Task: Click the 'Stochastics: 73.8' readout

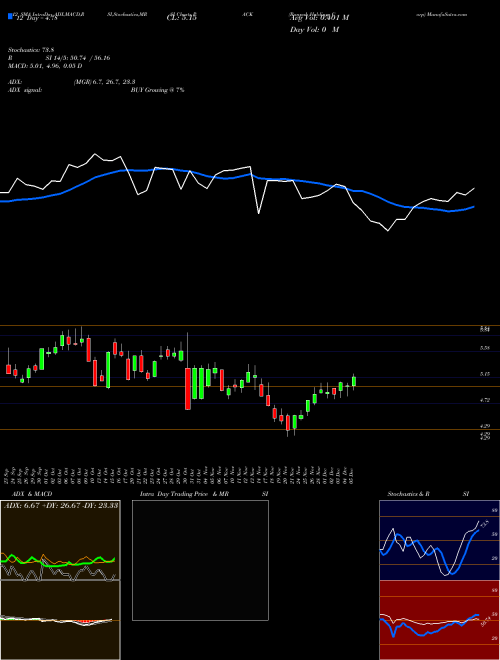Action: click(29, 50)
